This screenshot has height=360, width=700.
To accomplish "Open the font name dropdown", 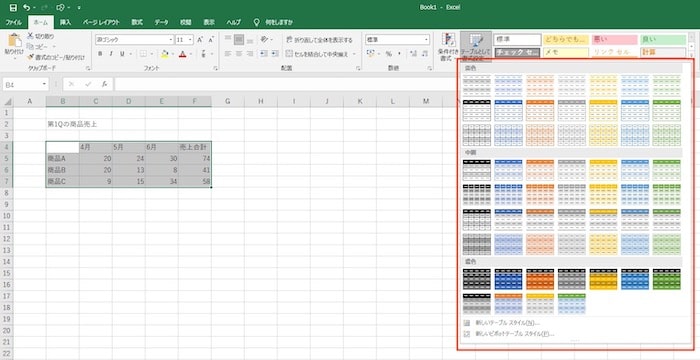I will click(171, 40).
